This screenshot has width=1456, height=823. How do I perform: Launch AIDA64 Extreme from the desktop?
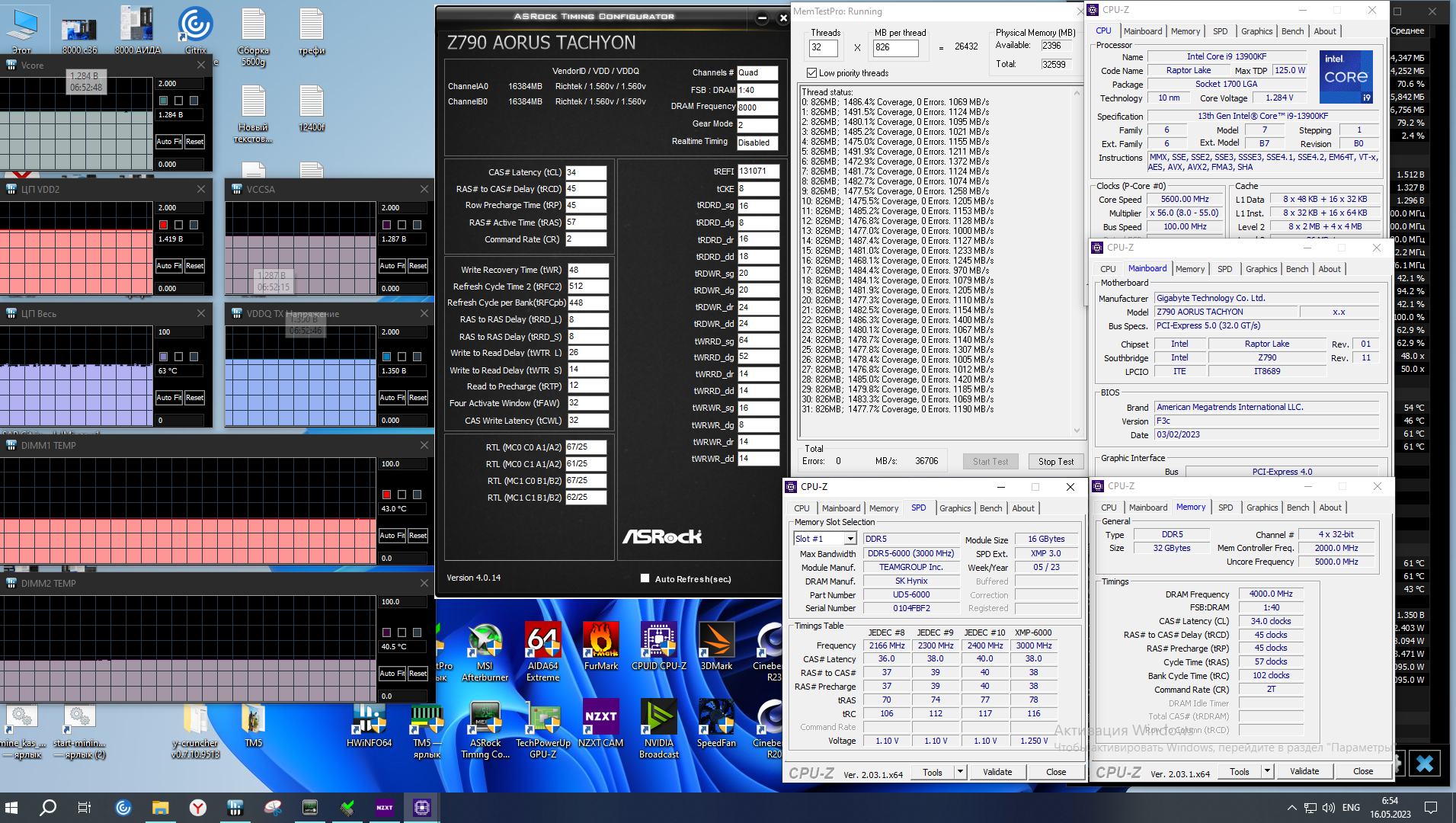542,651
